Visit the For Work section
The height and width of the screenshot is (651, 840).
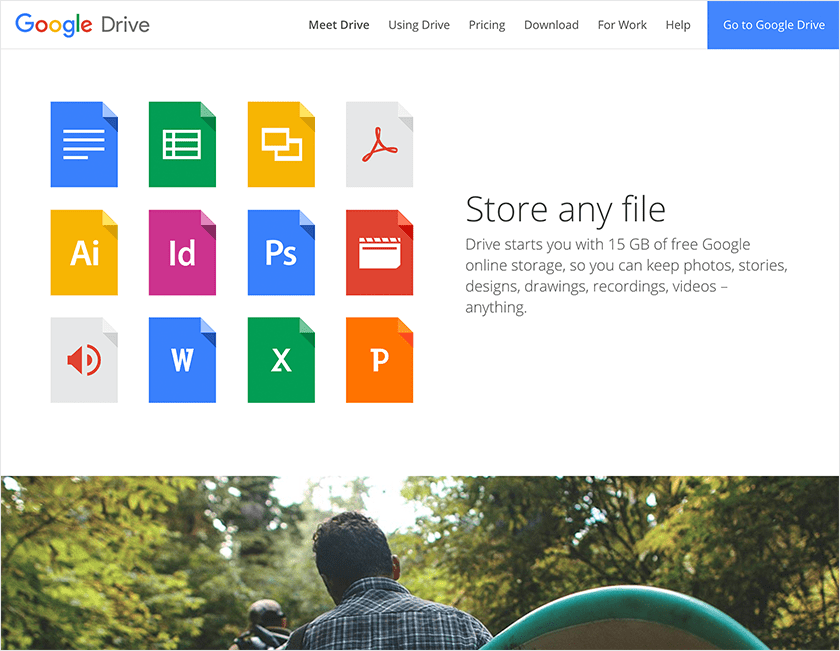[x=622, y=25]
